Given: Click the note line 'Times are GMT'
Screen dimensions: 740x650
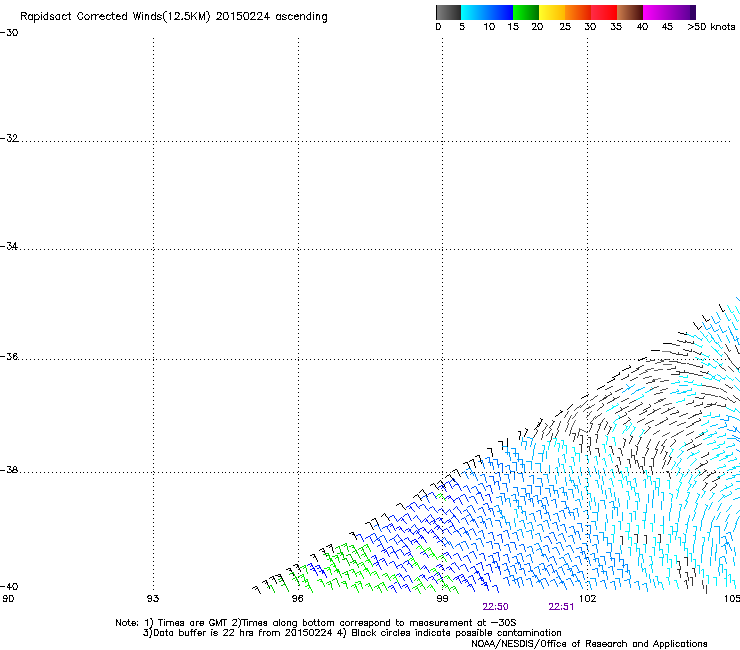Looking at the screenshot, I should coord(193,623).
